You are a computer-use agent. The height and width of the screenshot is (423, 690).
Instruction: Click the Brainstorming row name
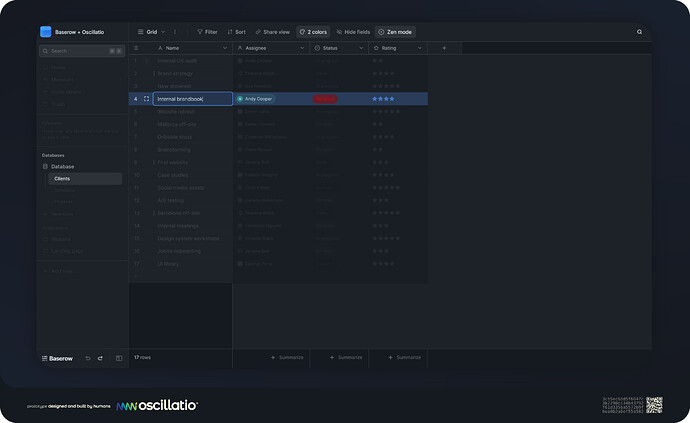click(x=174, y=150)
